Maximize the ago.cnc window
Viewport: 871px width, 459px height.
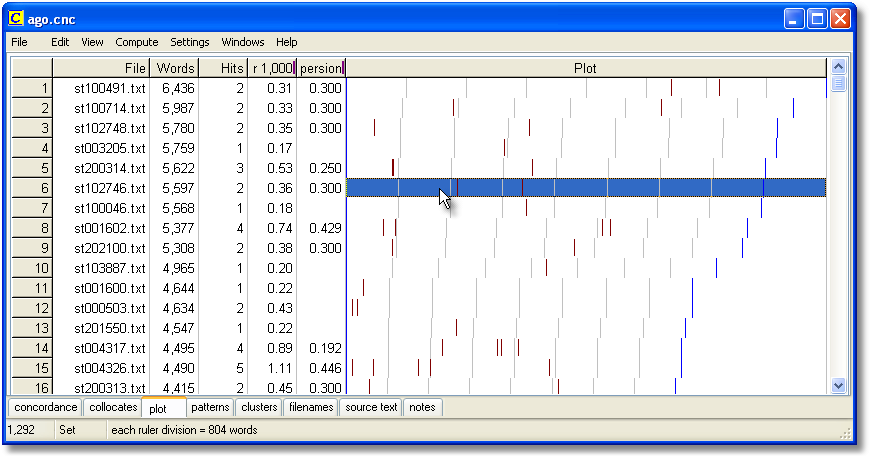(x=817, y=19)
